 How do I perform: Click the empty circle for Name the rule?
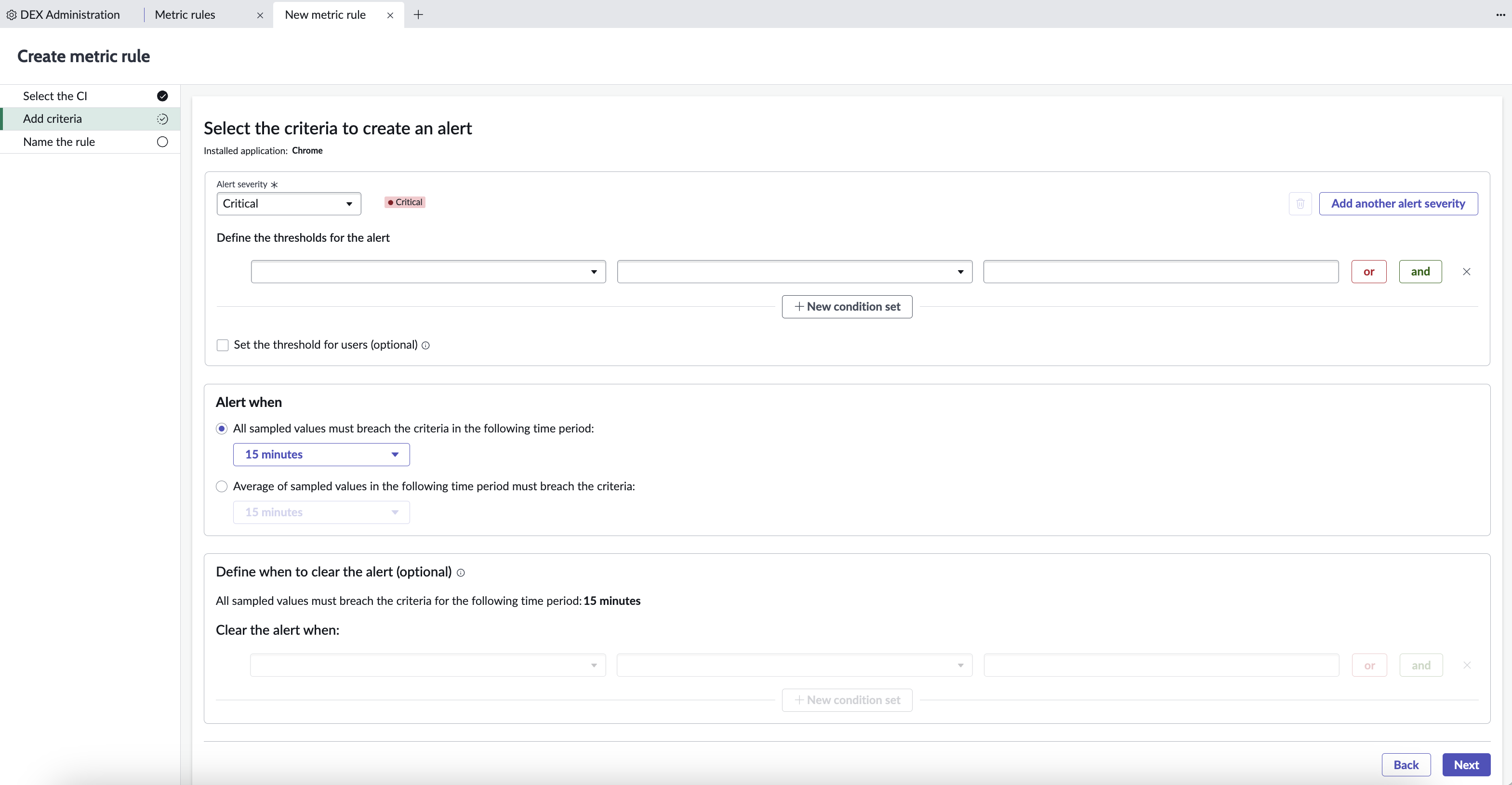[162, 142]
